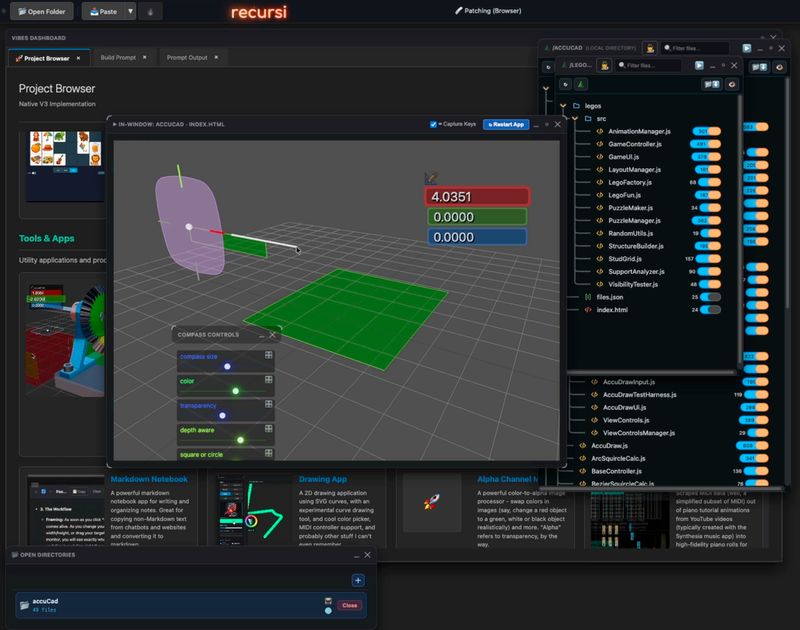The height and width of the screenshot is (630, 800).
Task: Select GameUI.js in legos tree
Action: pos(623,157)
